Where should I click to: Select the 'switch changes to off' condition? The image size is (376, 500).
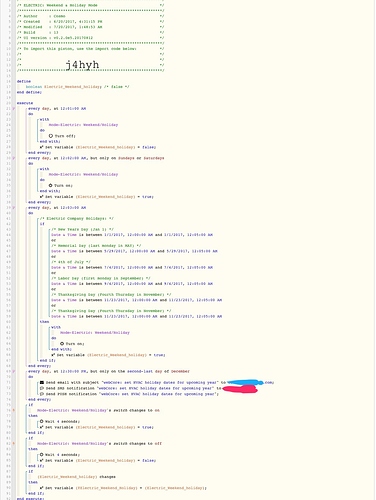[x=99, y=444]
